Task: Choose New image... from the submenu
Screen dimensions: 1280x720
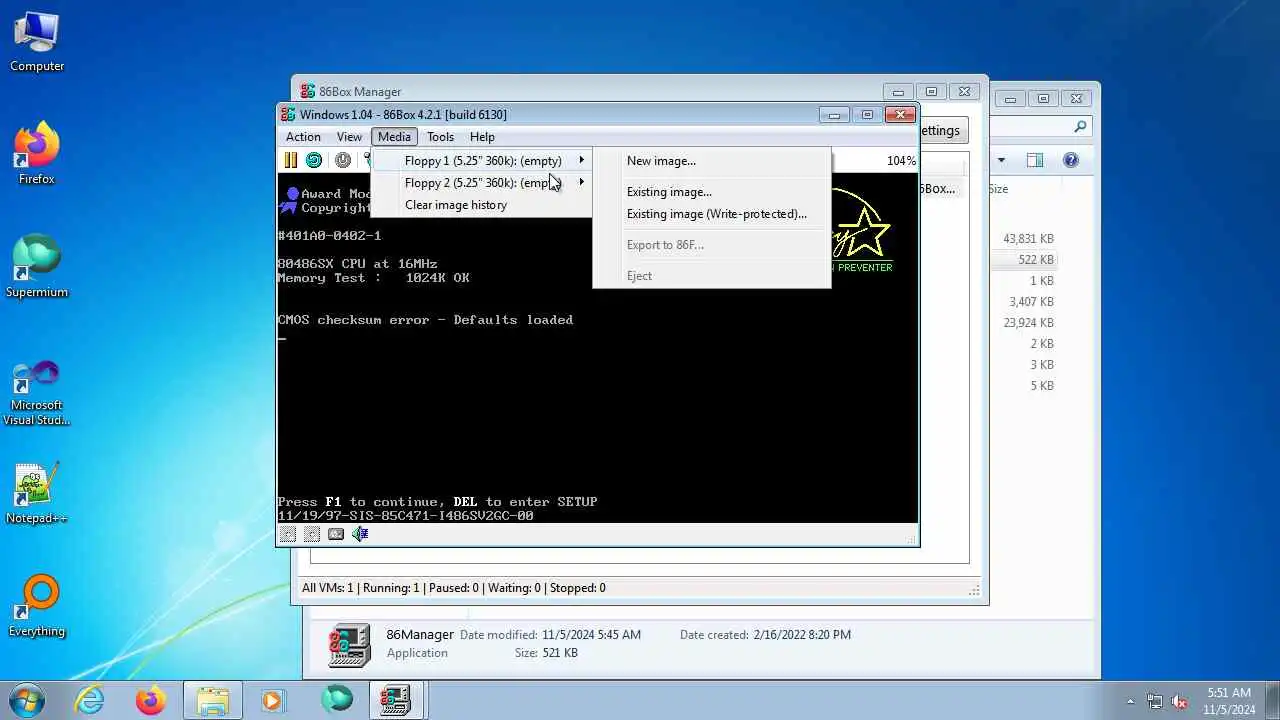Action: [711, 160]
